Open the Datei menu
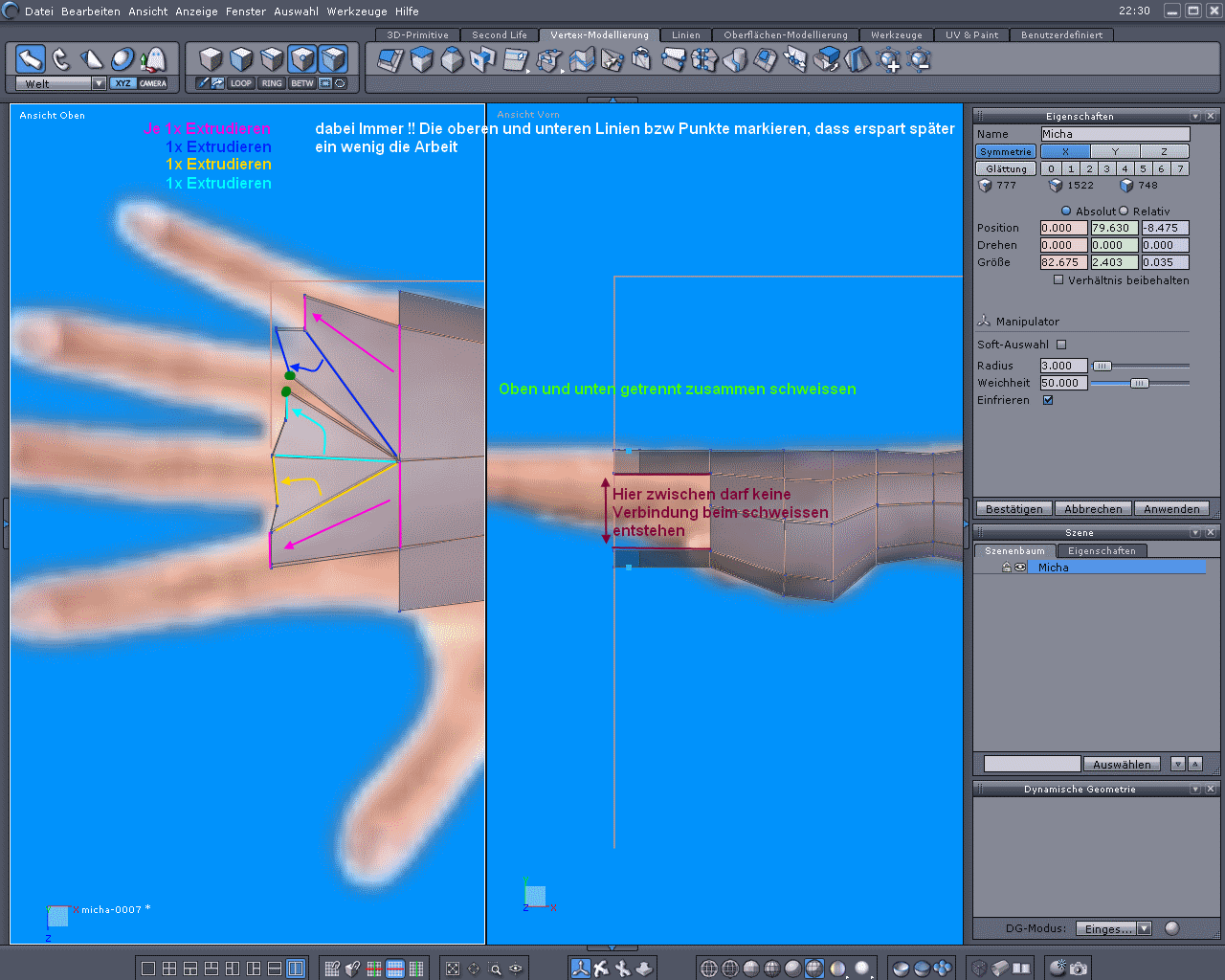This screenshot has width=1225, height=980. [x=39, y=11]
